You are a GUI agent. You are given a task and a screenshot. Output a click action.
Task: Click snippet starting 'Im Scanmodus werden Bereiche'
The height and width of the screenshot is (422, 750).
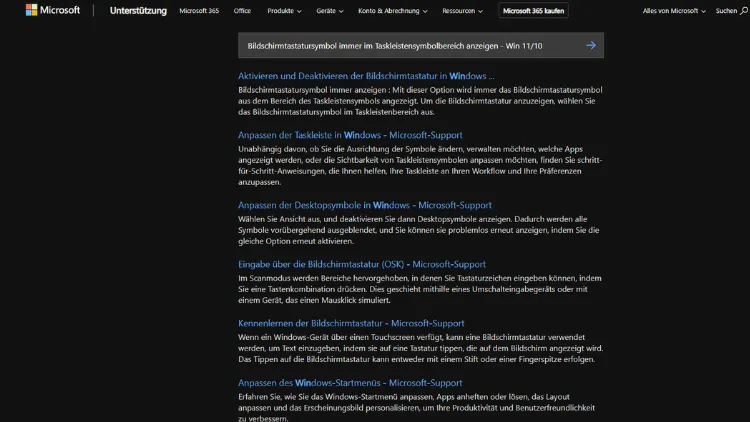(420, 289)
